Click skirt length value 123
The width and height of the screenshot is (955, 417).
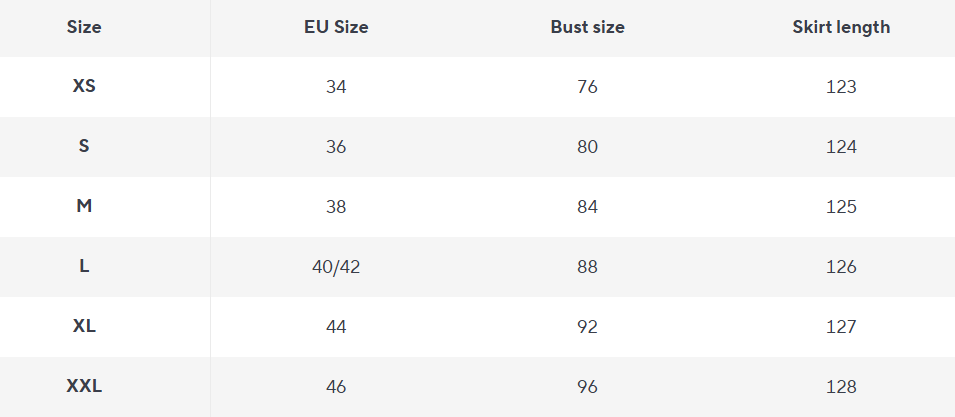coord(841,87)
